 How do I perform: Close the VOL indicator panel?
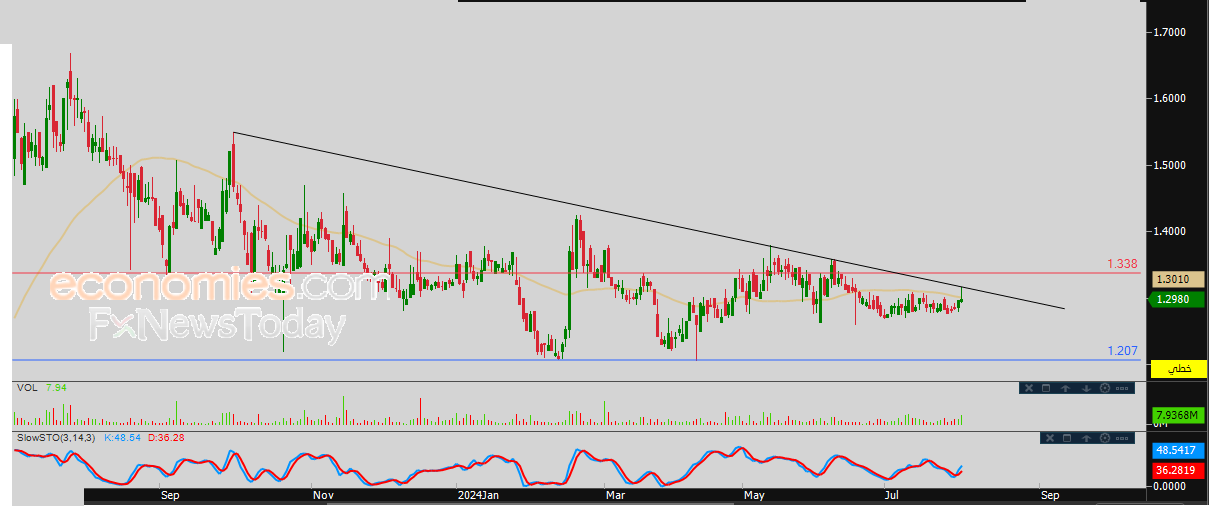click(x=1029, y=388)
